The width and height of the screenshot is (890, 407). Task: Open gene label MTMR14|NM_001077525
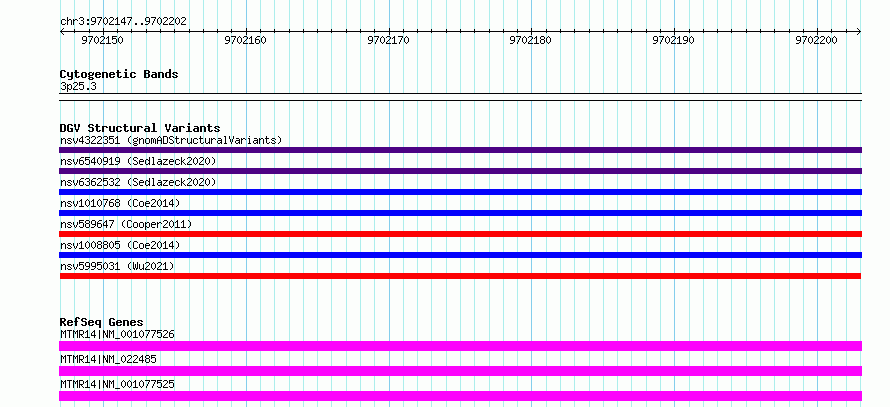point(117,384)
